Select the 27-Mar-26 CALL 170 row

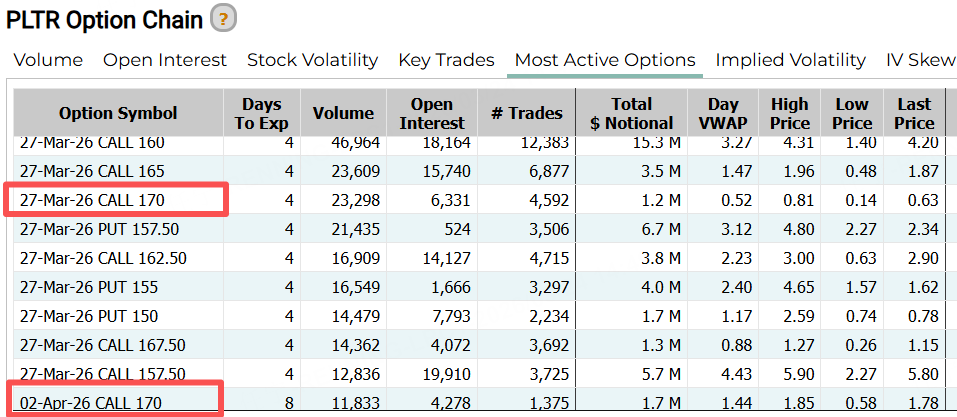[92, 200]
